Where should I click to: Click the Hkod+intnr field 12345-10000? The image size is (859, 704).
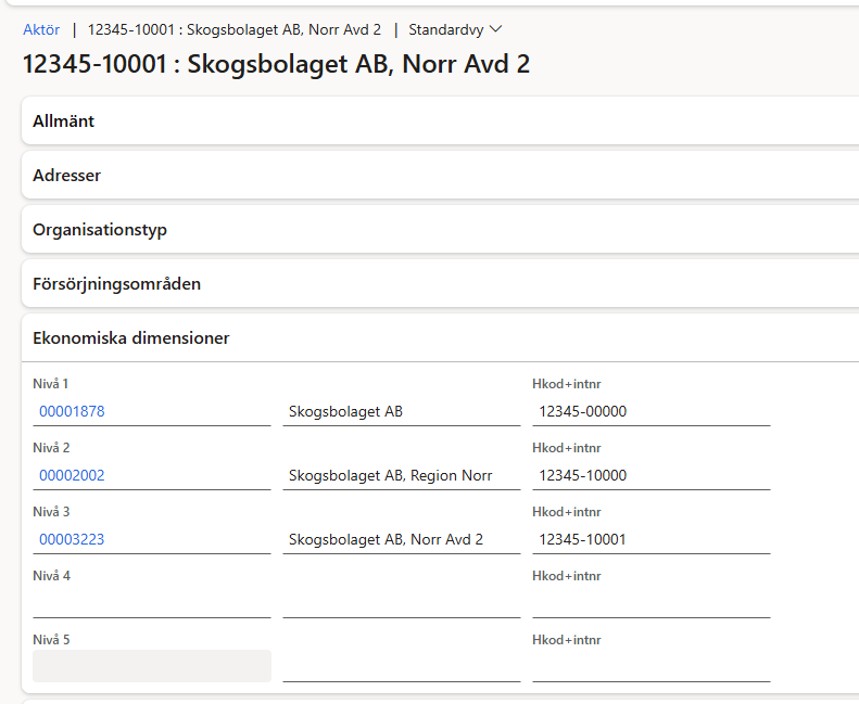tap(651, 476)
